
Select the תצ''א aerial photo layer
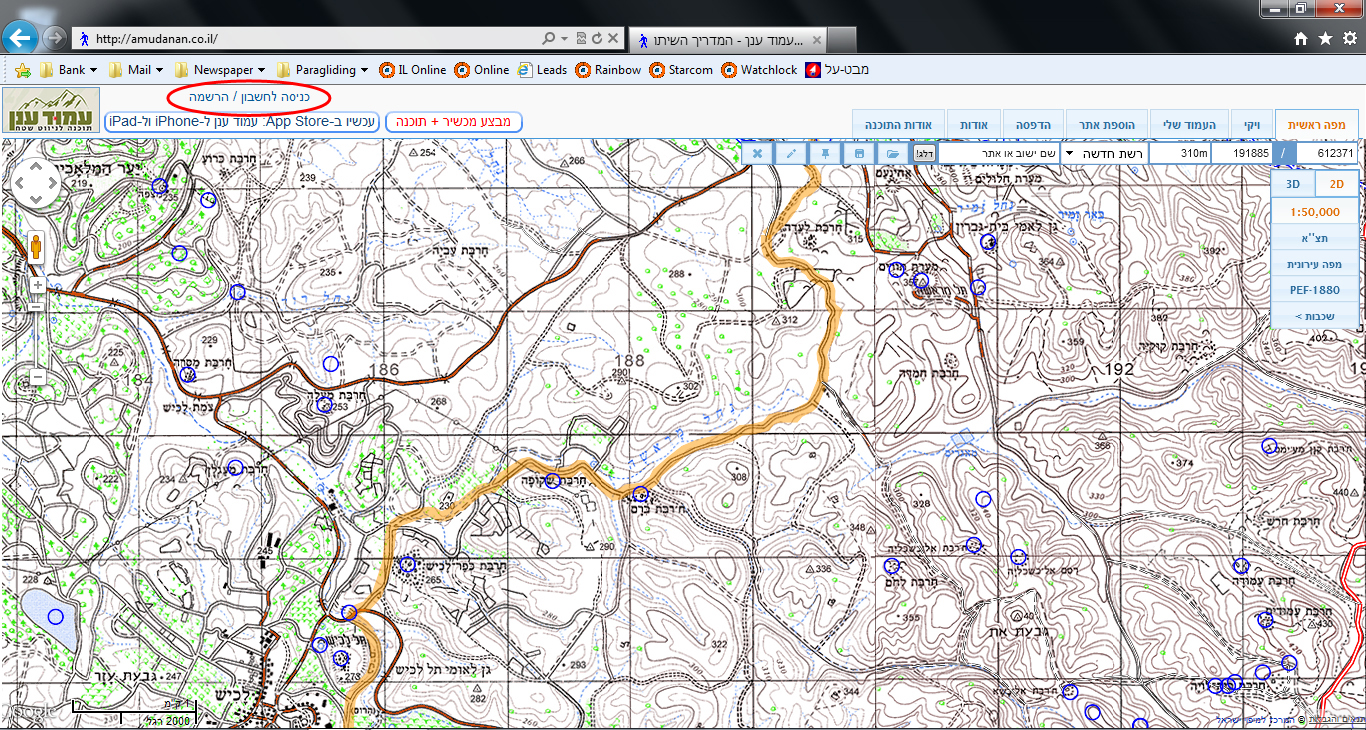pyautogui.click(x=1314, y=238)
